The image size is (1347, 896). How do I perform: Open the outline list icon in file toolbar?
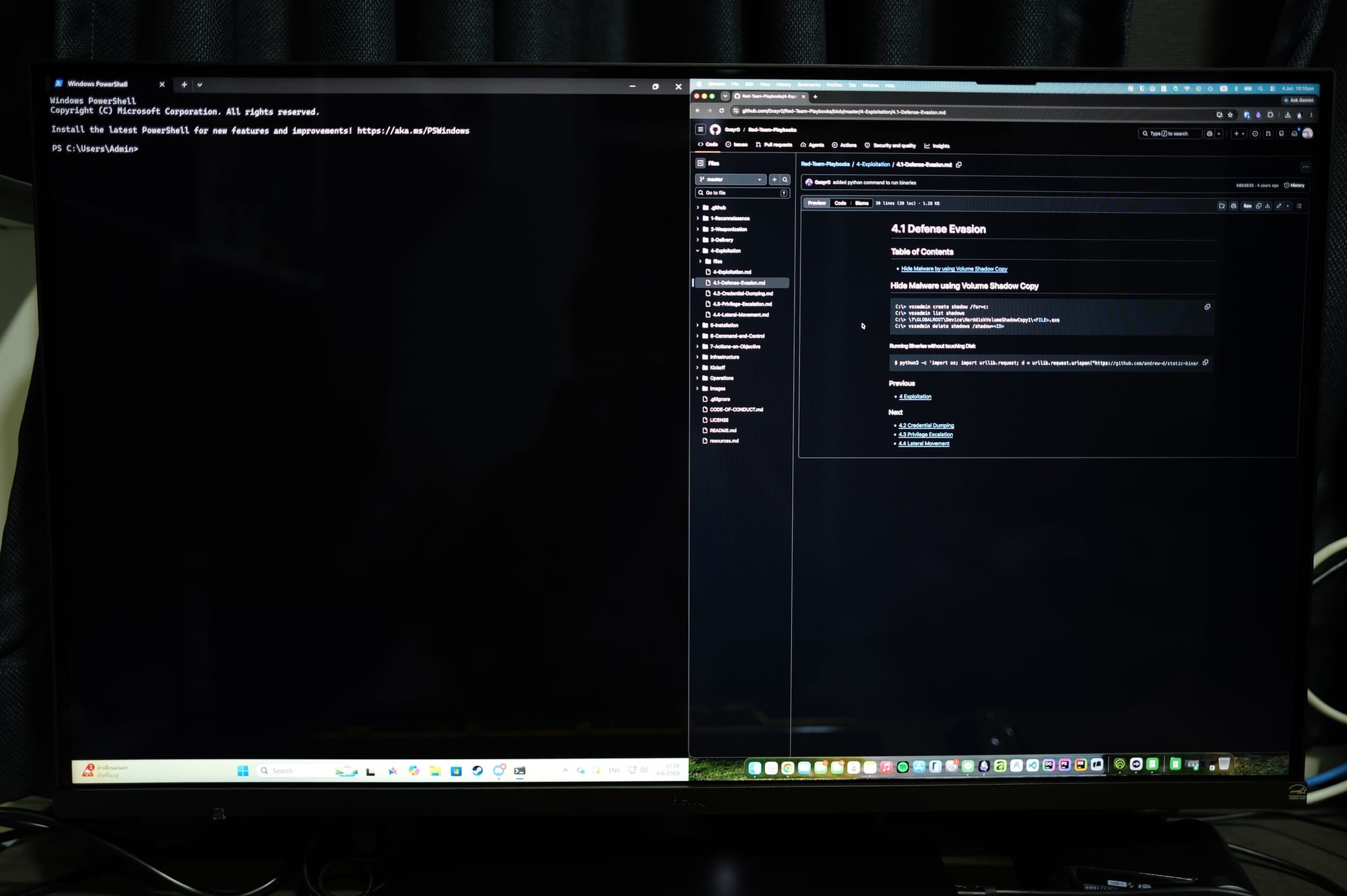coord(1299,206)
